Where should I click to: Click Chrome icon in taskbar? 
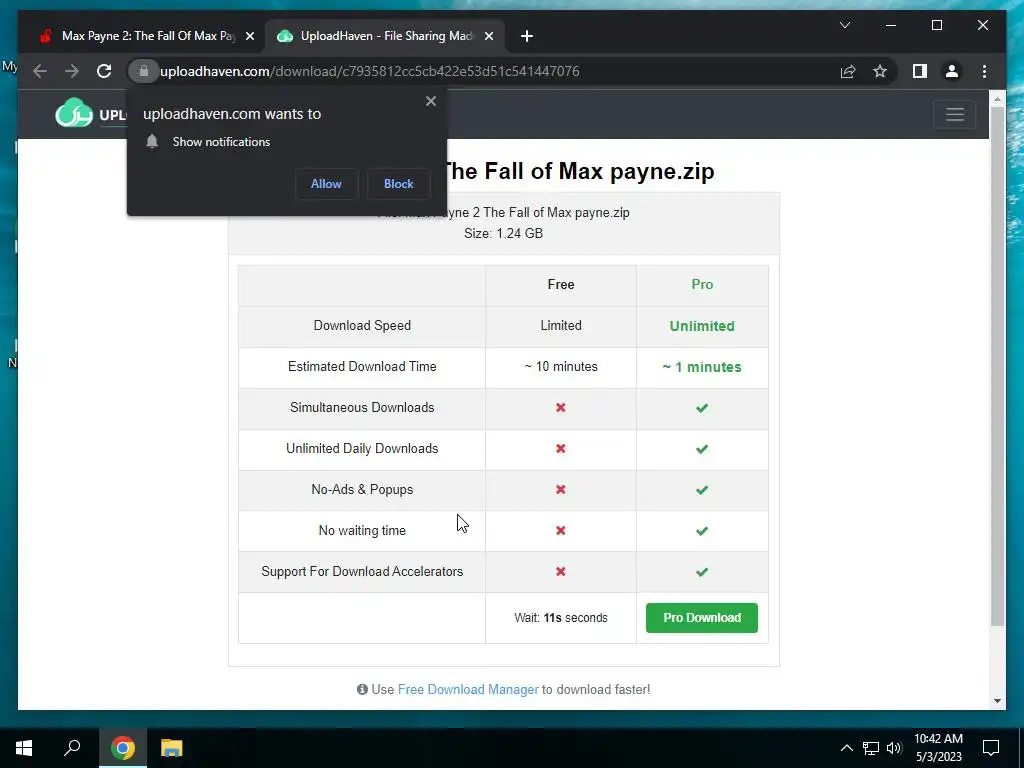coord(123,748)
